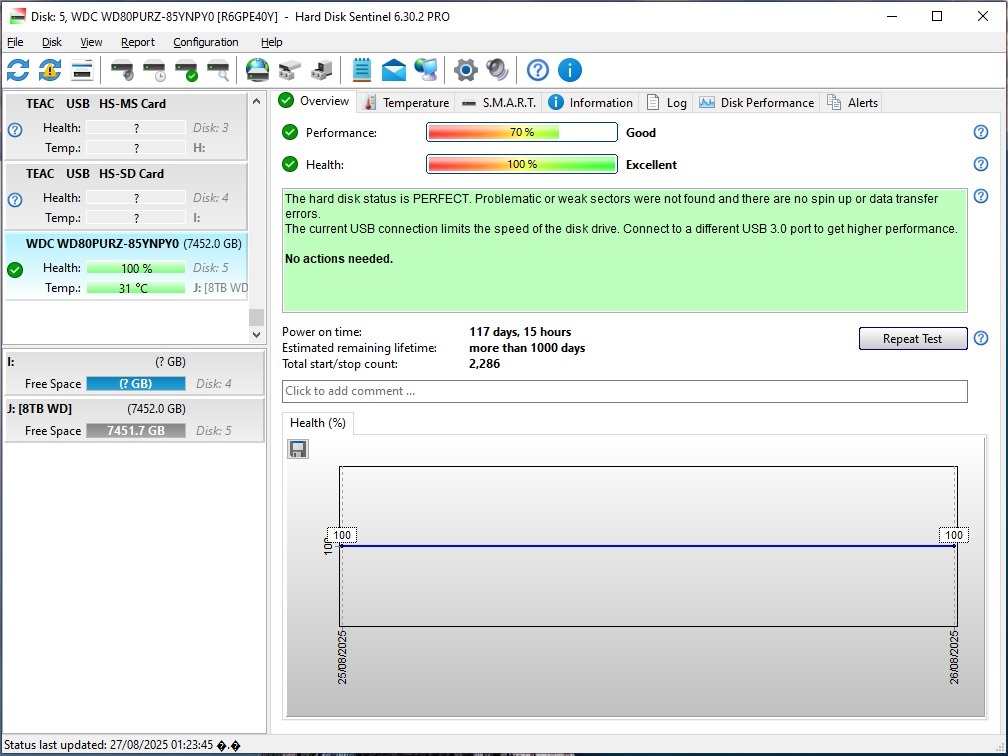Click the refresh icon with warning triangle
This screenshot has width=1008, height=756.
[x=50, y=70]
